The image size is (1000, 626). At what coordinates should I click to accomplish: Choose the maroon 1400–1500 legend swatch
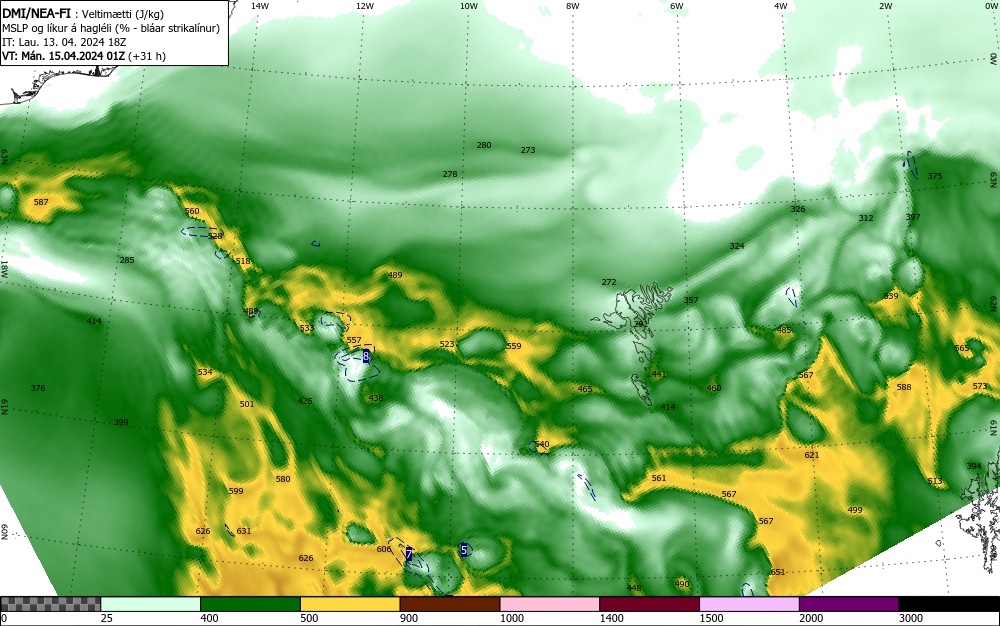pyautogui.click(x=649, y=604)
